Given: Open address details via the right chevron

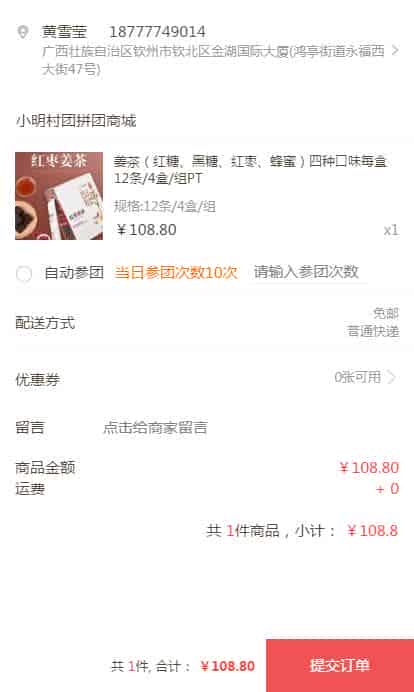Looking at the screenshot, I should [395, 50].
